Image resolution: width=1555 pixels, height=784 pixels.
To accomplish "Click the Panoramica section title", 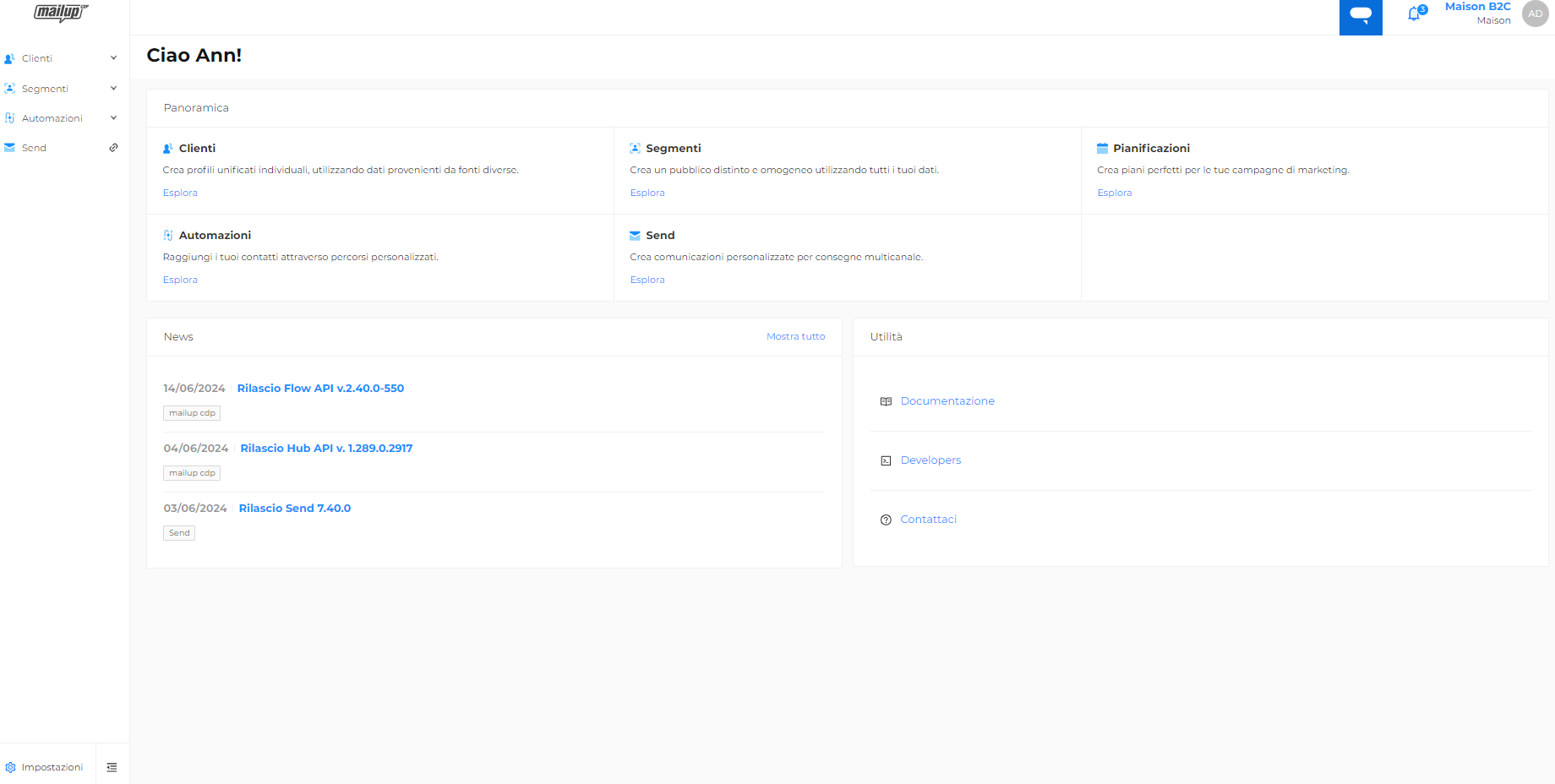I will 196,108.
